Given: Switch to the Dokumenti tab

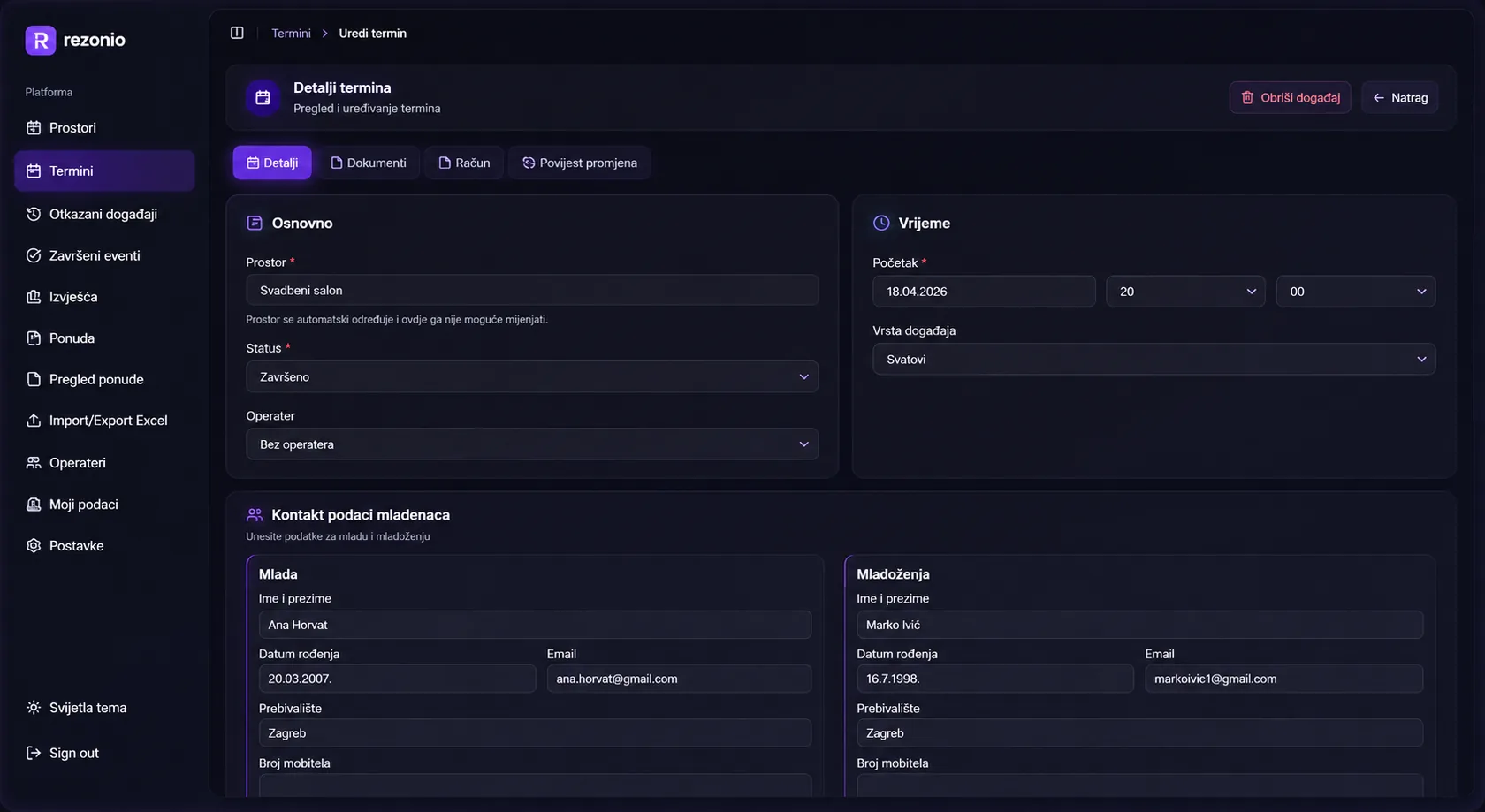Looking at the screenshot, I should pyautogui.click(x=369, y=163).
